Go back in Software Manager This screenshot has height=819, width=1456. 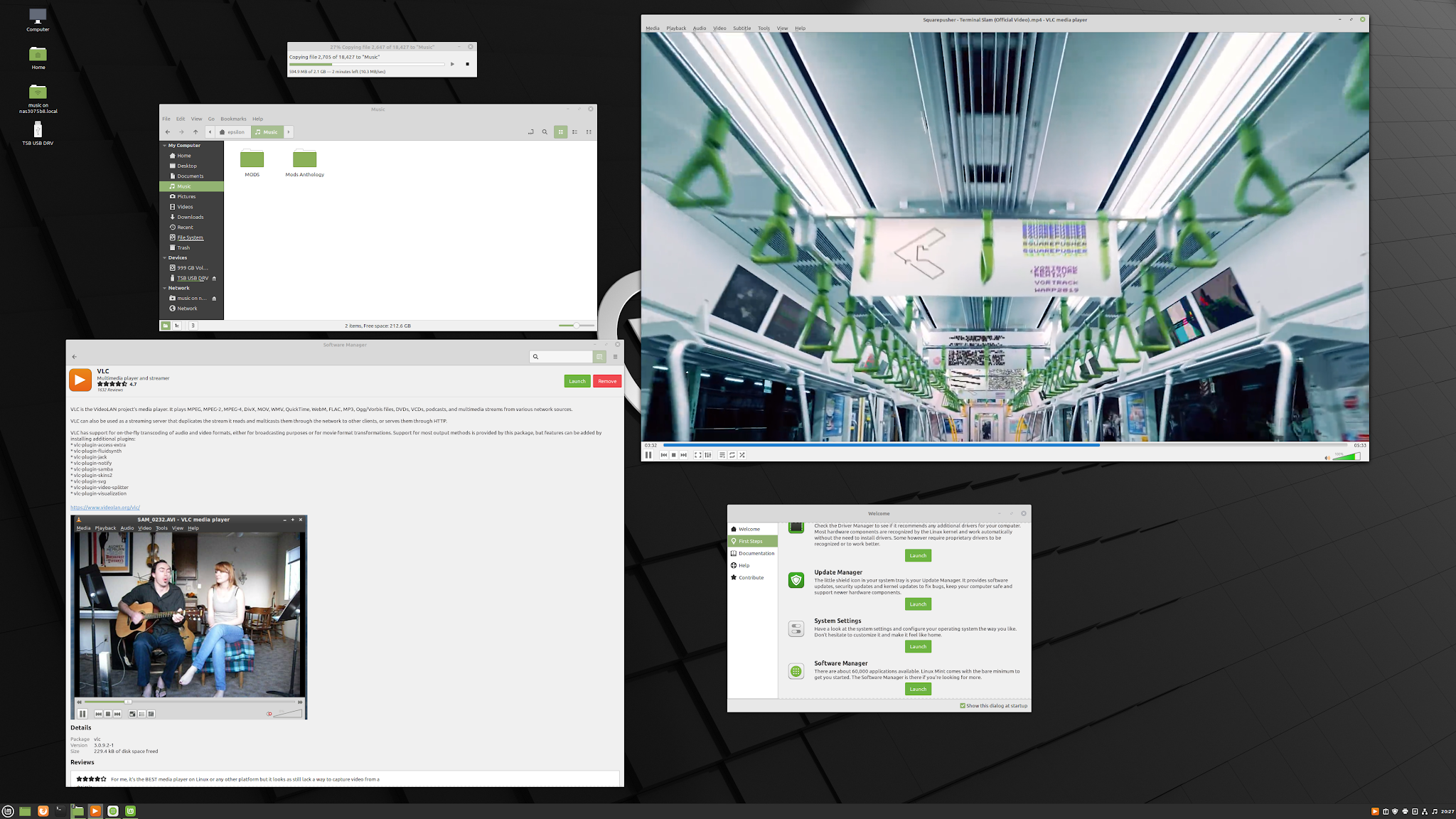coord(75,357)
